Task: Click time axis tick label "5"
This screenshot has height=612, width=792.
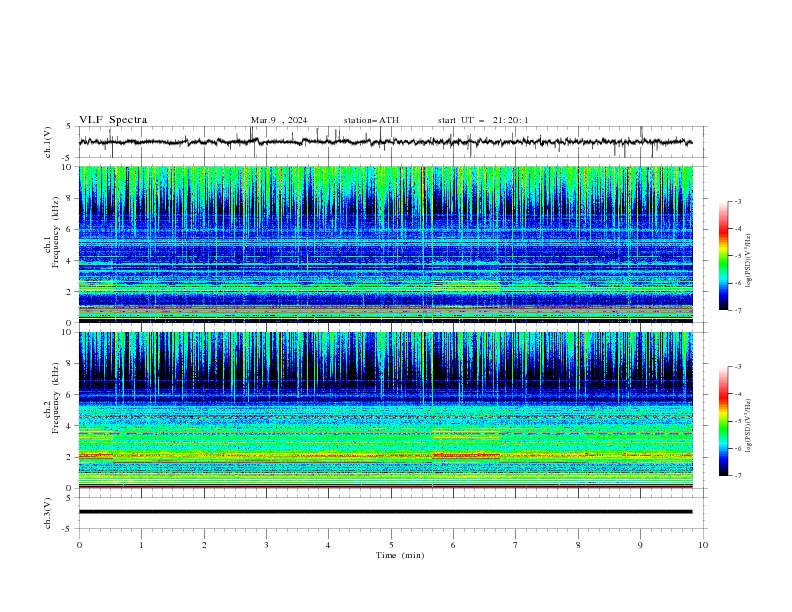Action: coord(391,545)
